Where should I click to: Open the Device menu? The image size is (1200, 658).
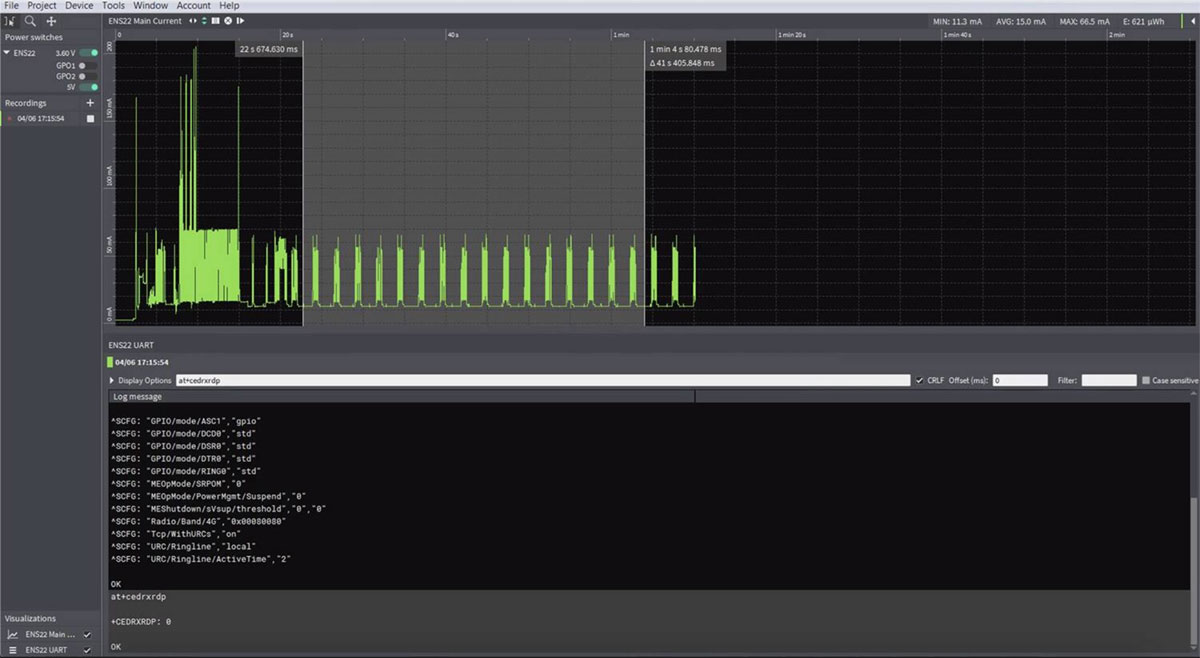(79, 6)
